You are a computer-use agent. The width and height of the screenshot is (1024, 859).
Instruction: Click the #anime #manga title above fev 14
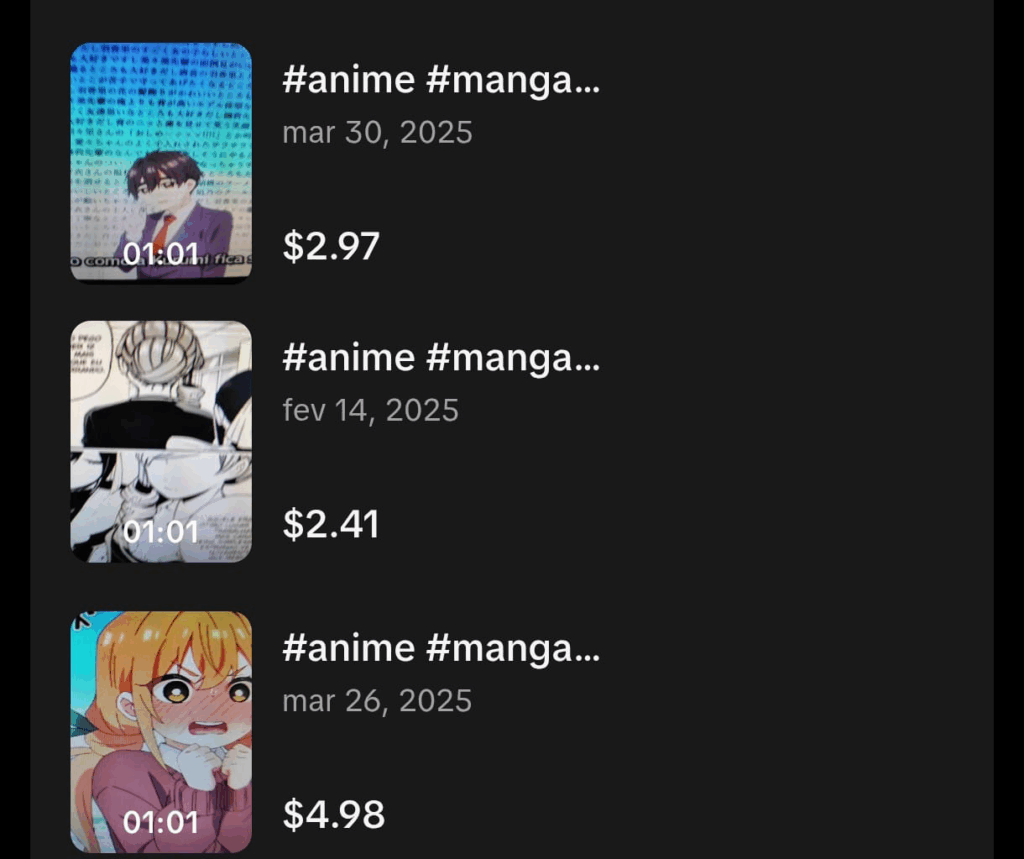click(x=441, y=357)
